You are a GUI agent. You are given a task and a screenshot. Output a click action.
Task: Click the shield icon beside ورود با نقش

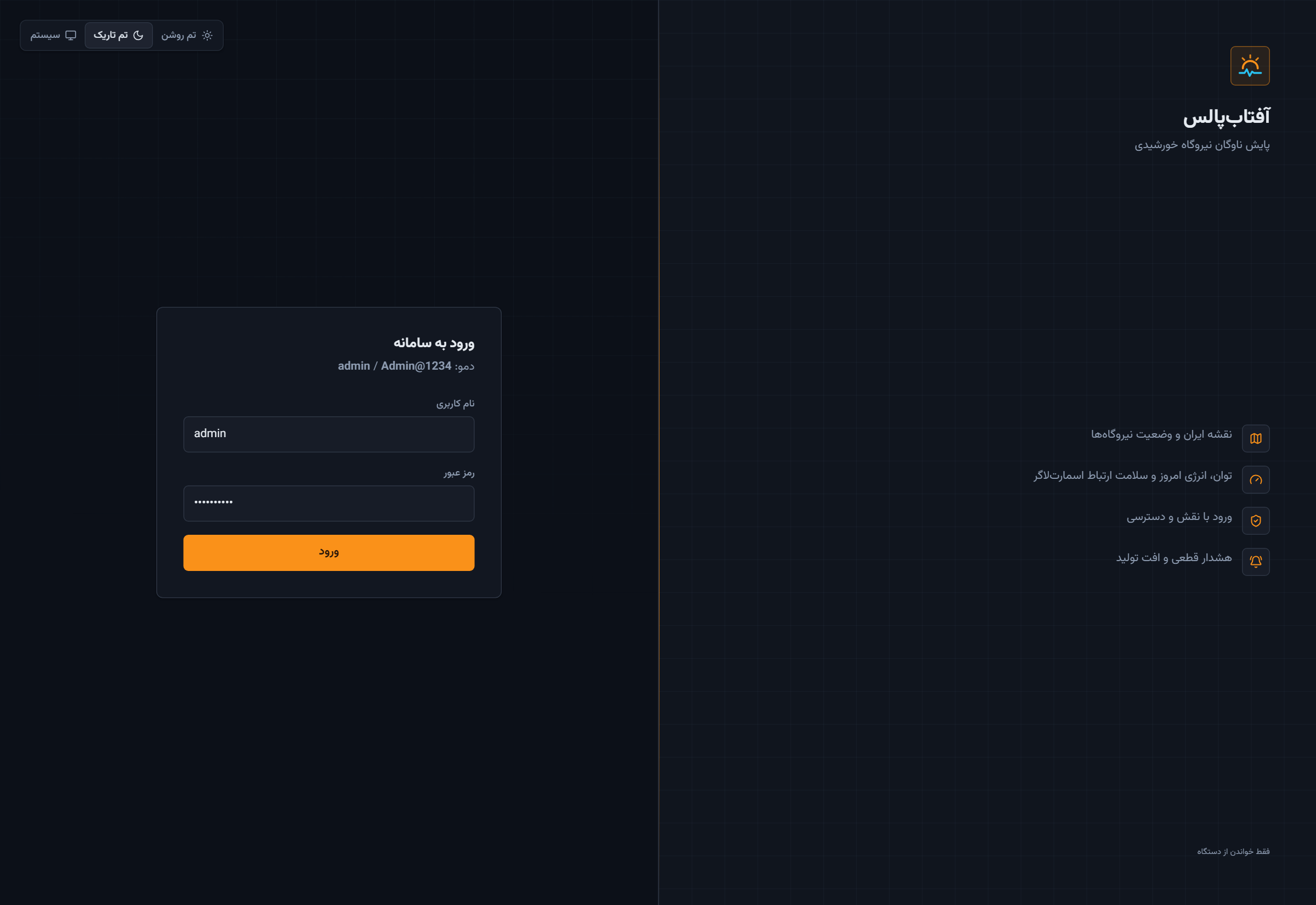tap(1255, 521)
